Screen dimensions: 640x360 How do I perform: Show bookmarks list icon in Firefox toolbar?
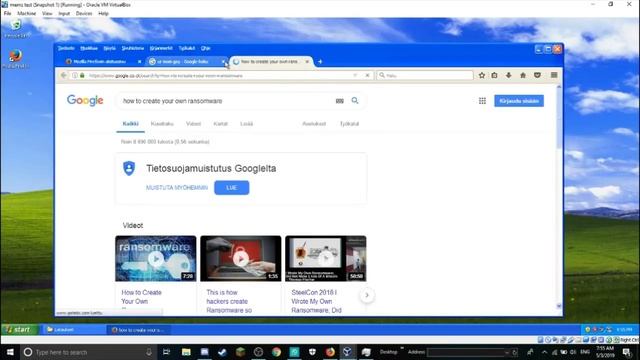(494, 76)
